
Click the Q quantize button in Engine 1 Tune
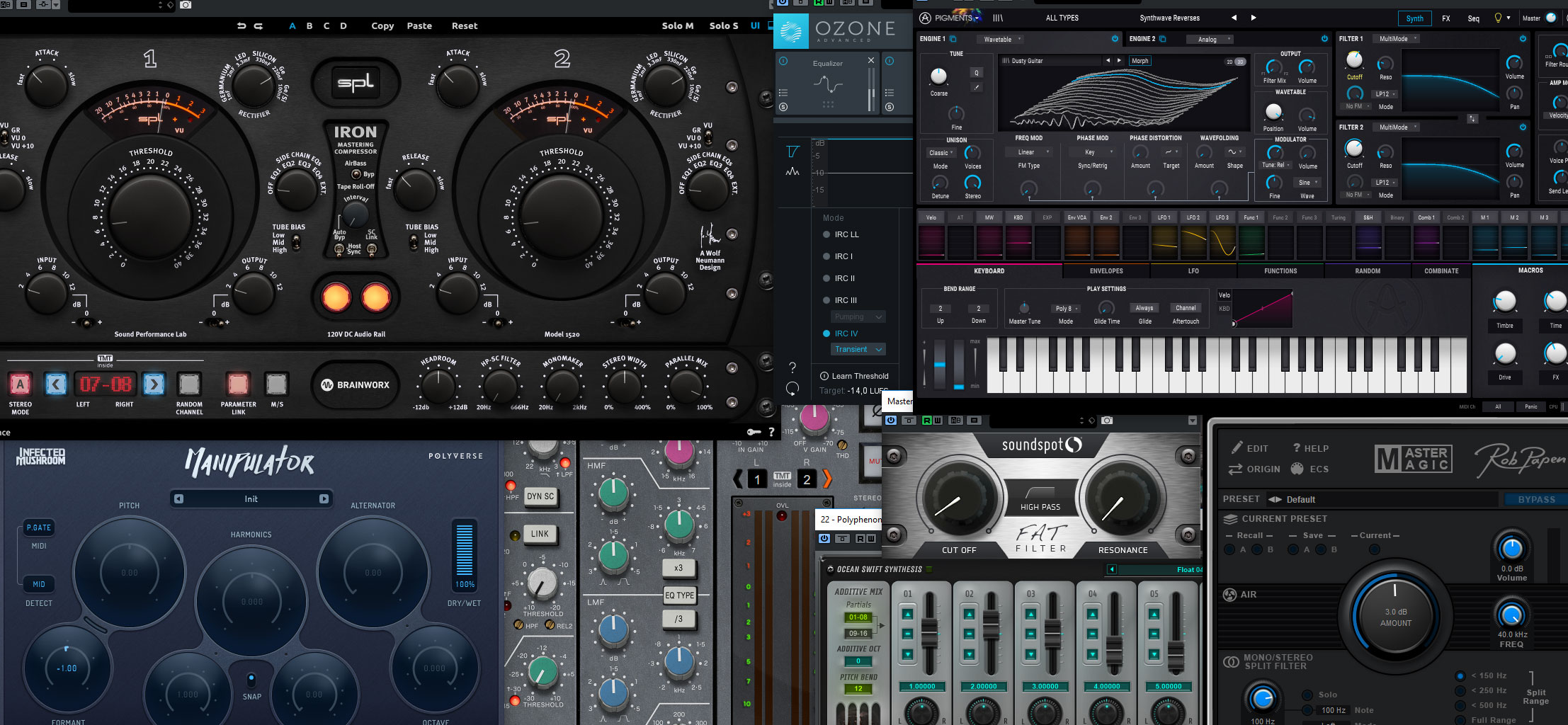[x=977, y=73]
